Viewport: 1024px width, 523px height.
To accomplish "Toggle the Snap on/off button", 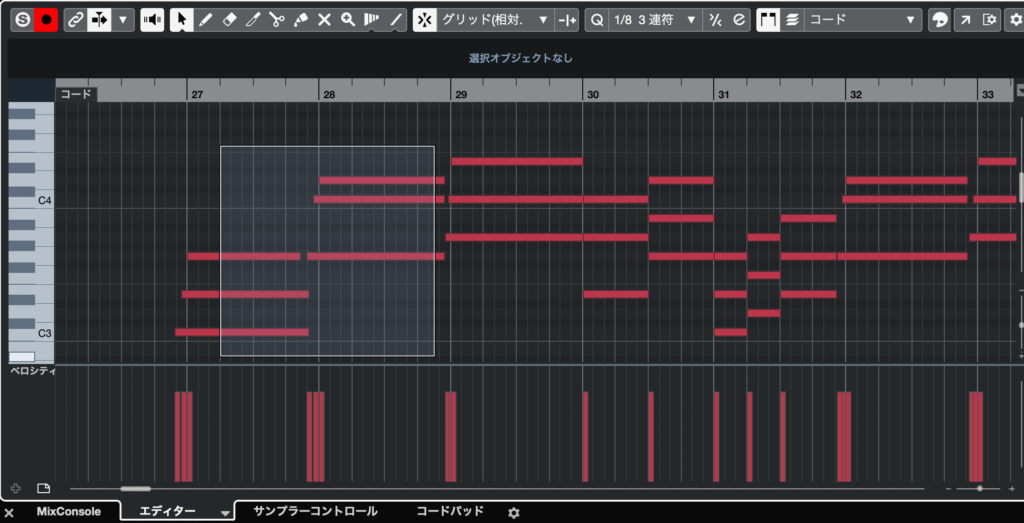I will [x=425, y=19].
